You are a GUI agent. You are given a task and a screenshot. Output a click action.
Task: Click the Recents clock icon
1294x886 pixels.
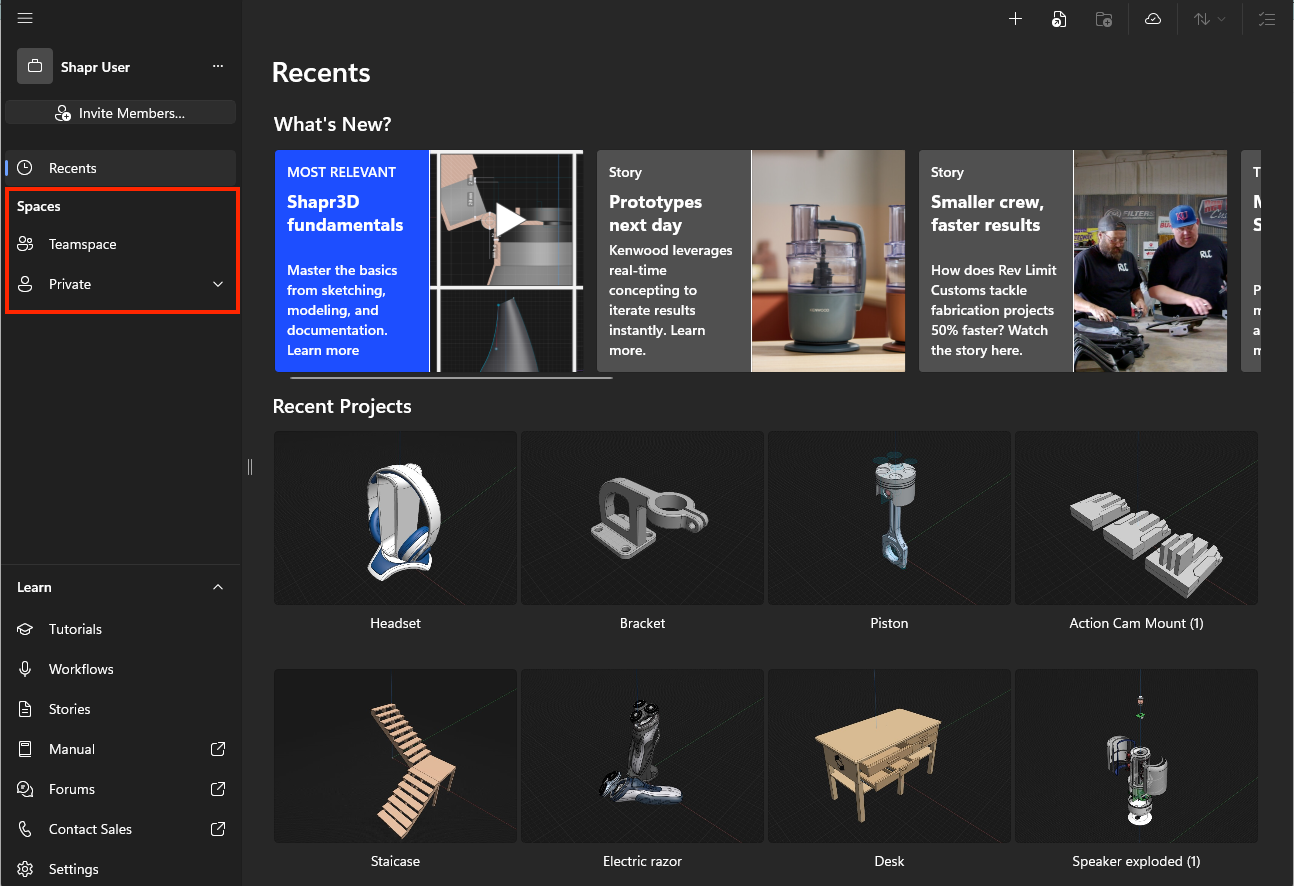26,168
